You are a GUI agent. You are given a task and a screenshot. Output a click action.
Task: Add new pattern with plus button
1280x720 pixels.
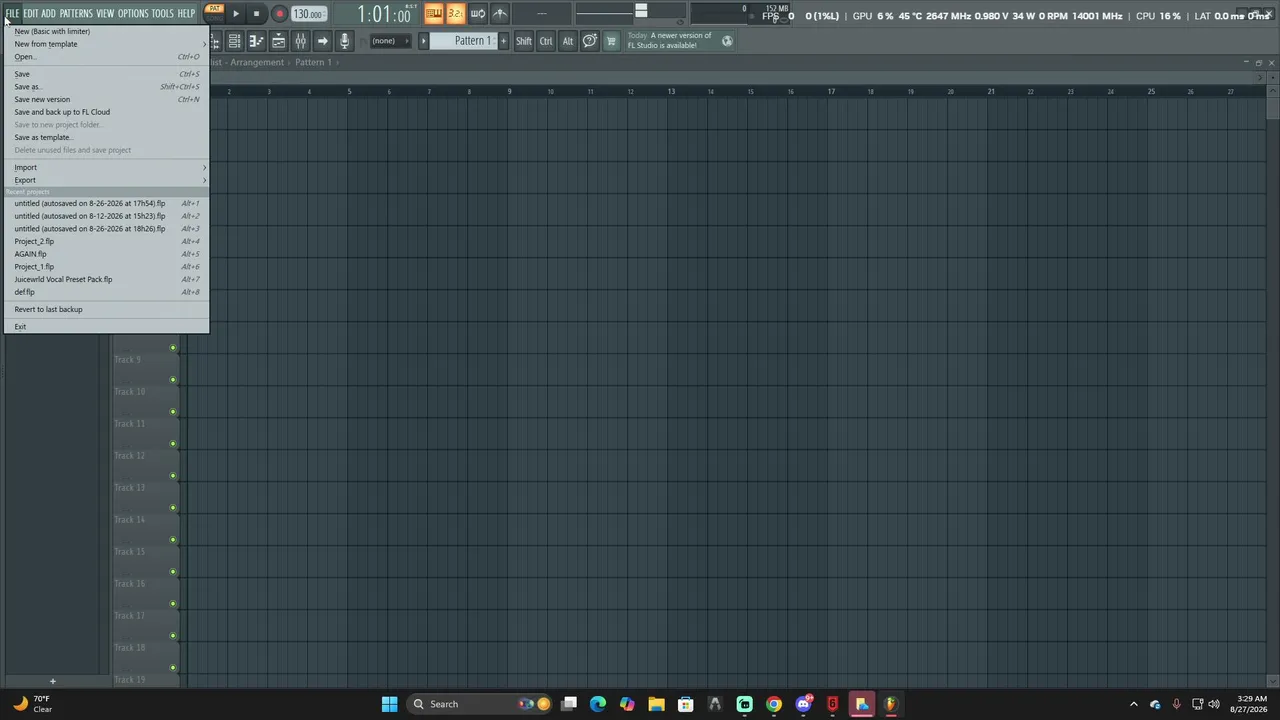(503, 41)
